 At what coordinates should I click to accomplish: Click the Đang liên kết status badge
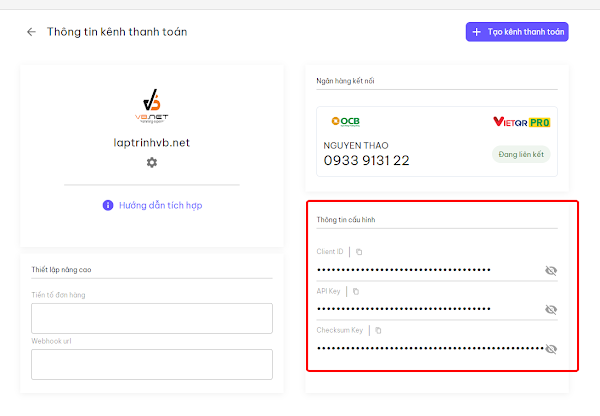tap(521, 154)
